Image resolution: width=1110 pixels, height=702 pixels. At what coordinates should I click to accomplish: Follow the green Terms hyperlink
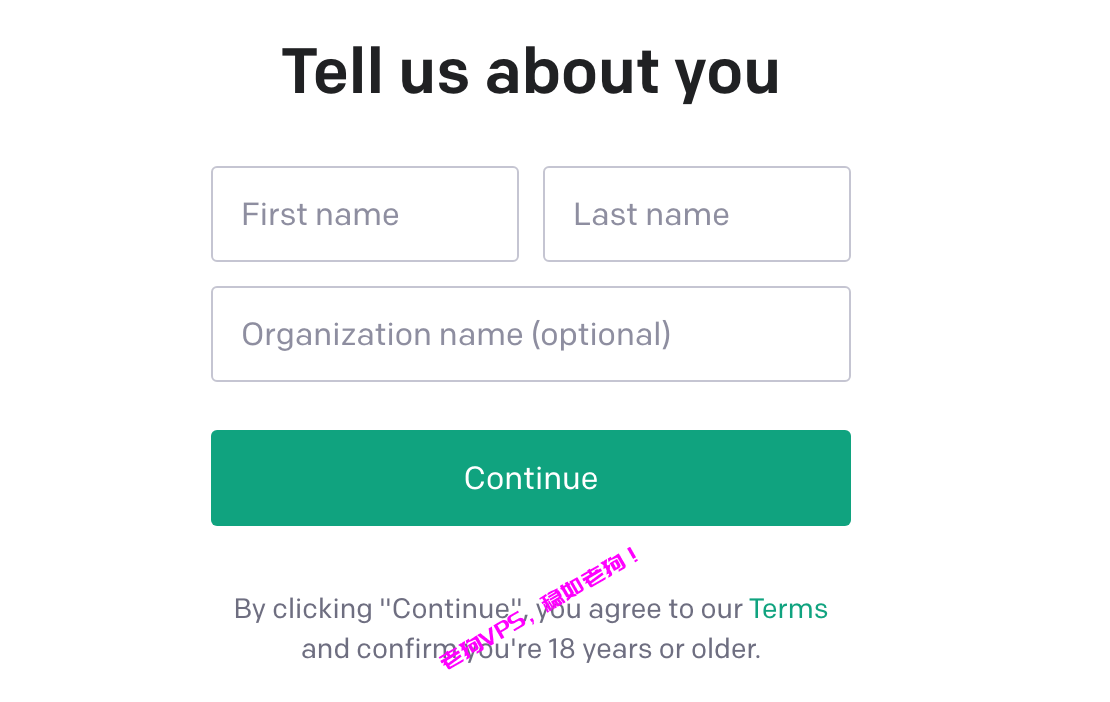pyautogui.click(x=788, y=609)
